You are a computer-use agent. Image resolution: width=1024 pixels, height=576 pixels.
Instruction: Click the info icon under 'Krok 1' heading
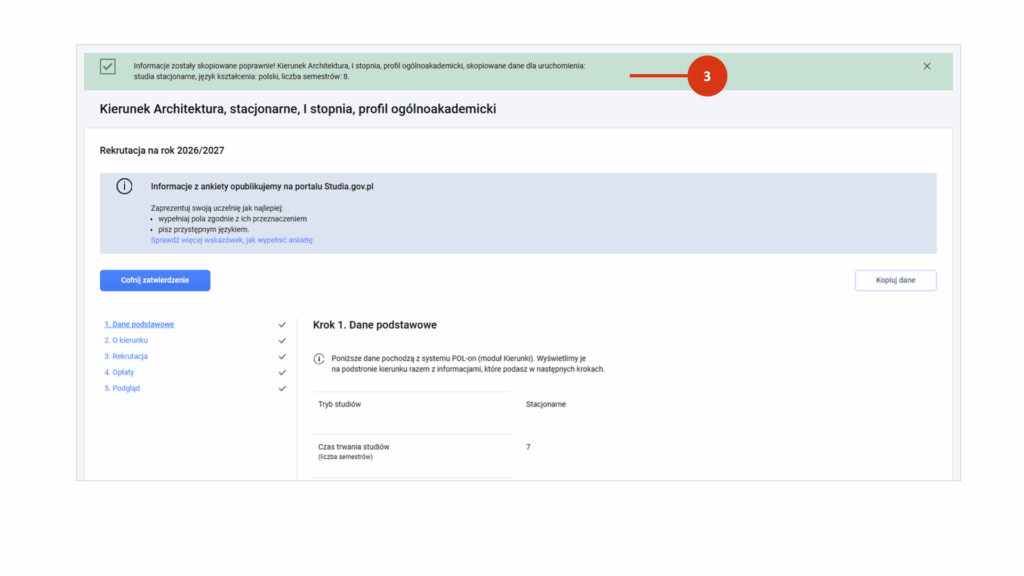[x=319, y=358]
